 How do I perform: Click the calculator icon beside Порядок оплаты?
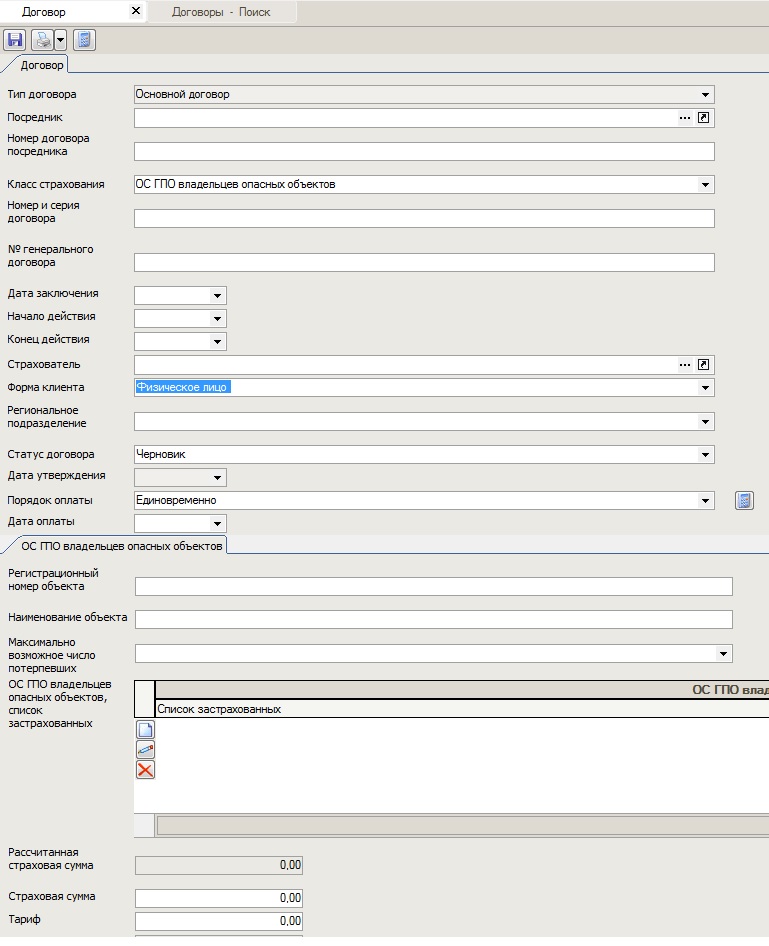[x=744, y=501]
